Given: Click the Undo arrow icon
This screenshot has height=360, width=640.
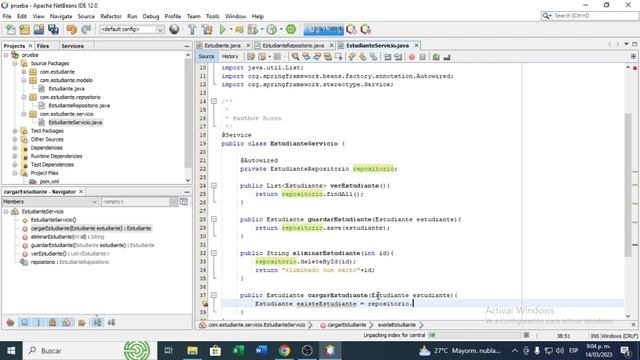Looking at the screenshot, I should click(72, 29).
